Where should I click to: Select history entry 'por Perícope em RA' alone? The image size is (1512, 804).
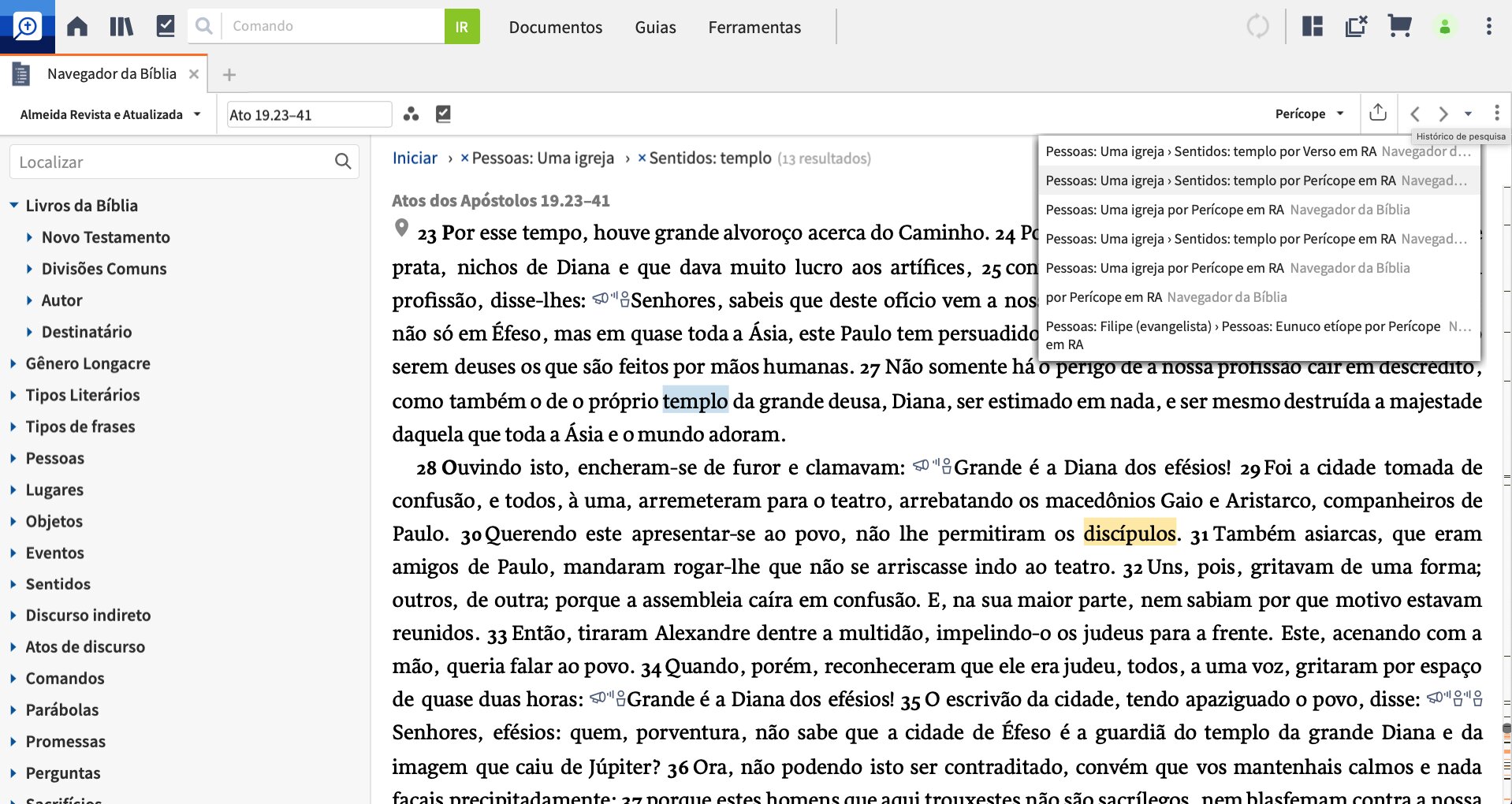pyautogui.click(x=1258, y=297)
